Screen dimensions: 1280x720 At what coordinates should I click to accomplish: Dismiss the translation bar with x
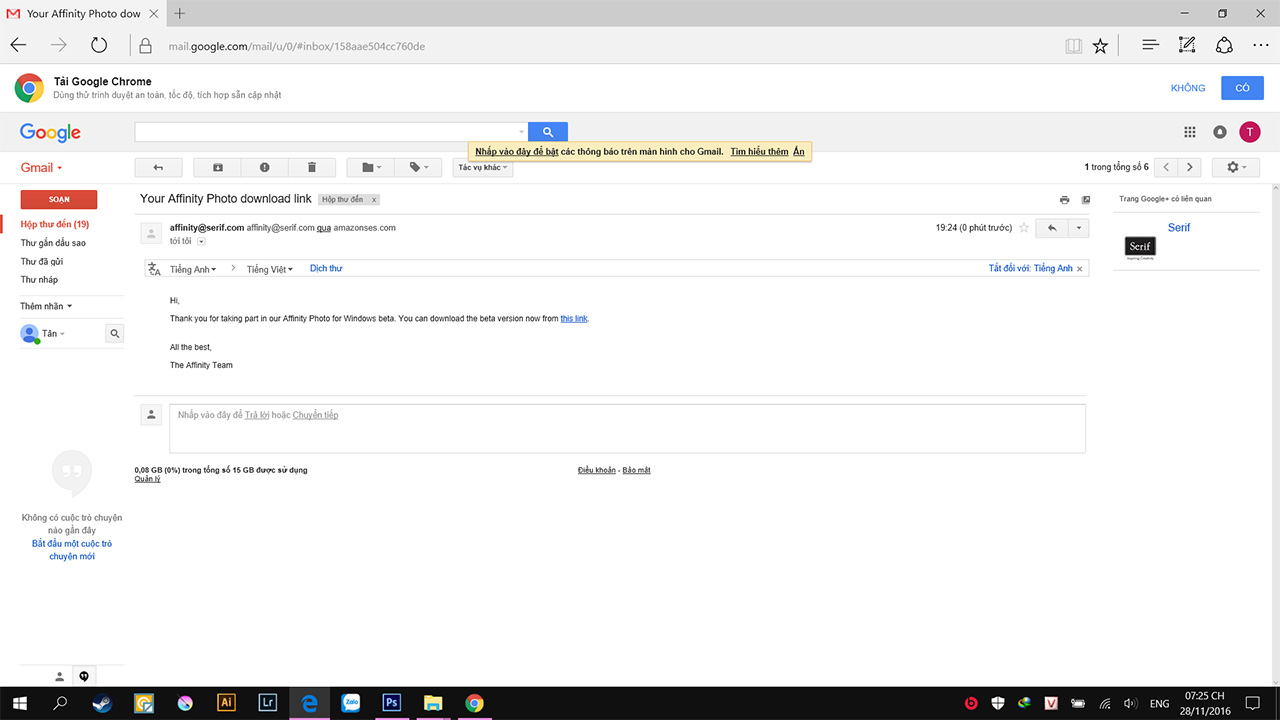tap(1080, 269)
